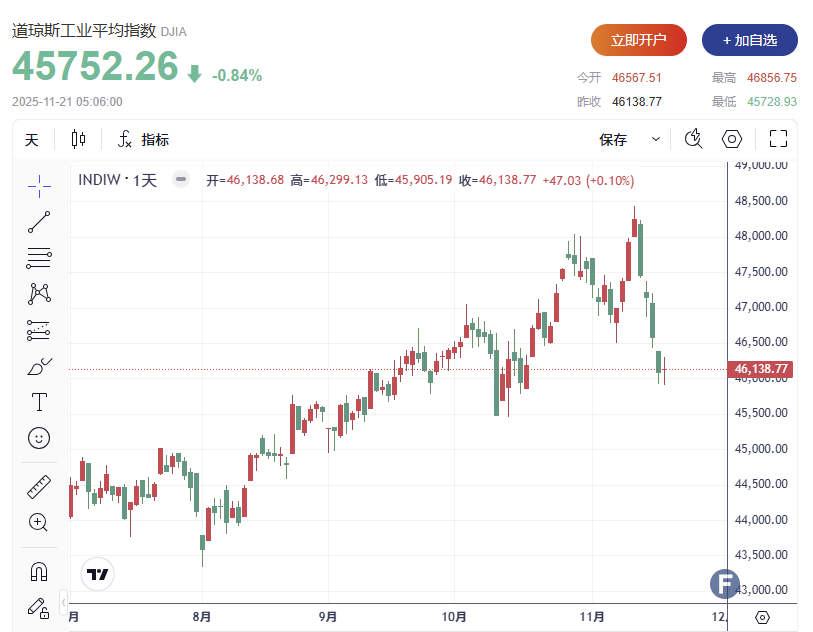Click the zoom in magnifier tool

39,522
